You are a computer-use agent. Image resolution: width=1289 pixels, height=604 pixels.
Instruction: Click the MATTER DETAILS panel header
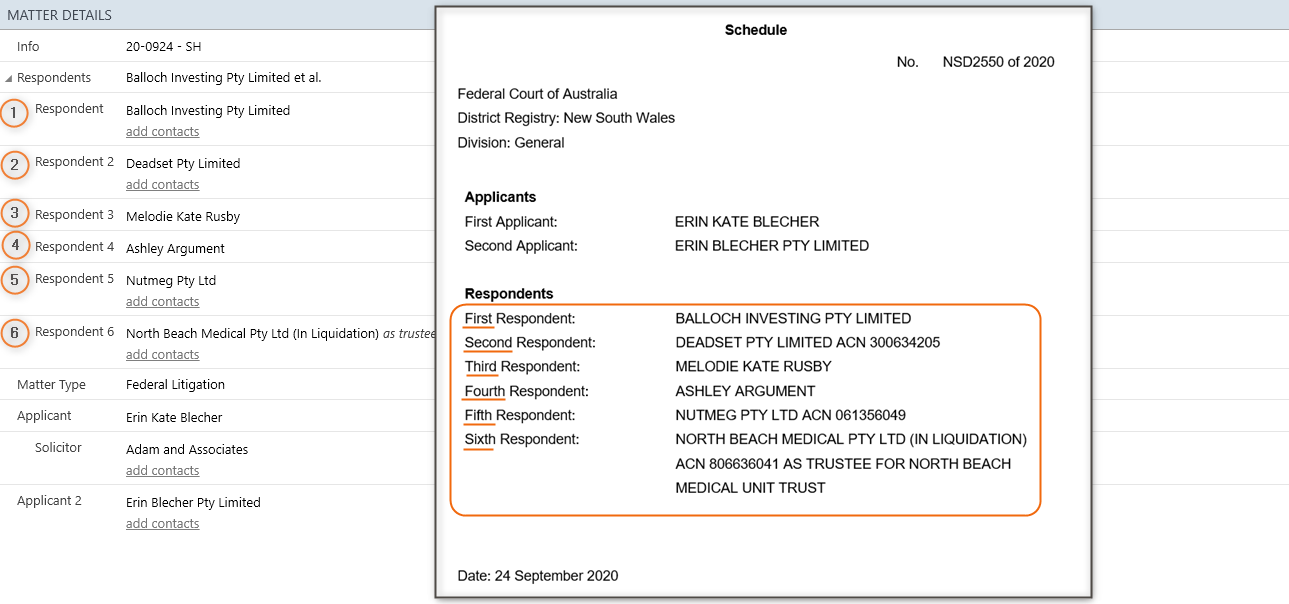point(60,15)
